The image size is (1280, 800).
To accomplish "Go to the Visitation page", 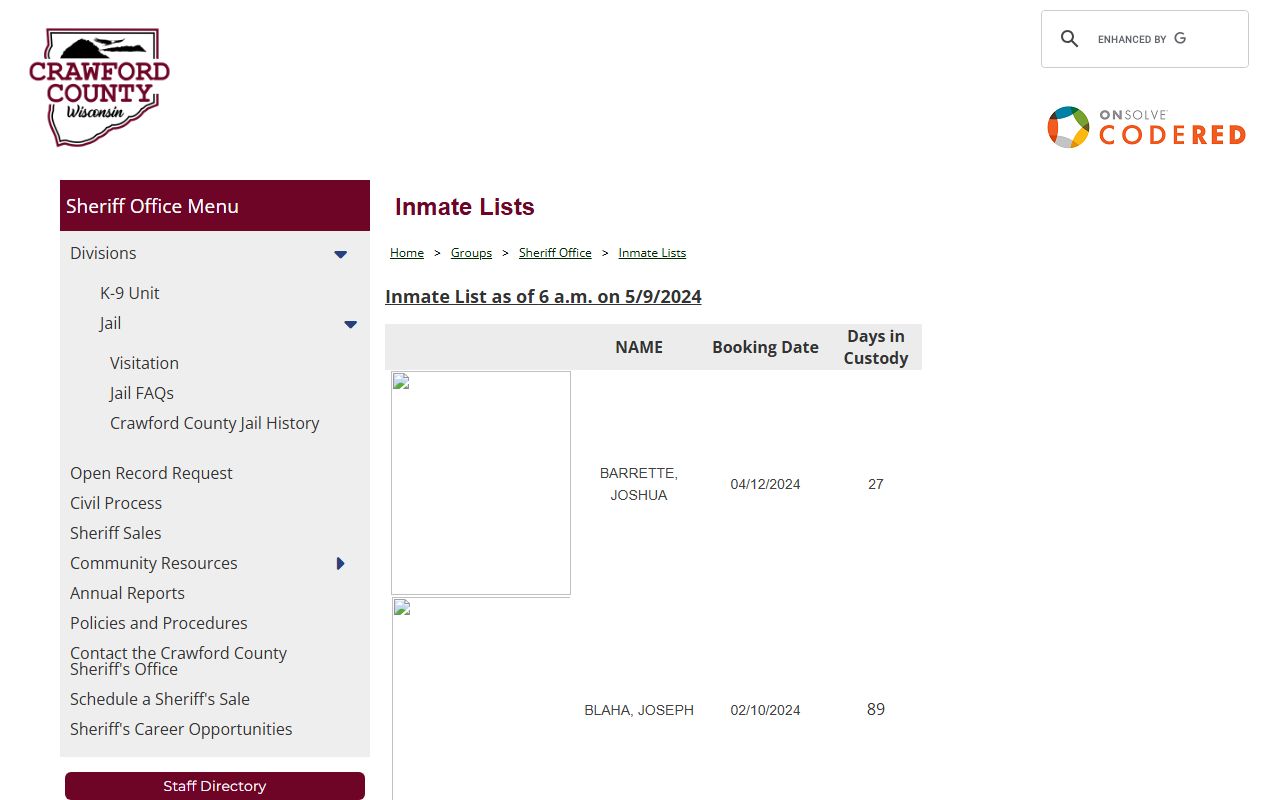I will 144,363.
